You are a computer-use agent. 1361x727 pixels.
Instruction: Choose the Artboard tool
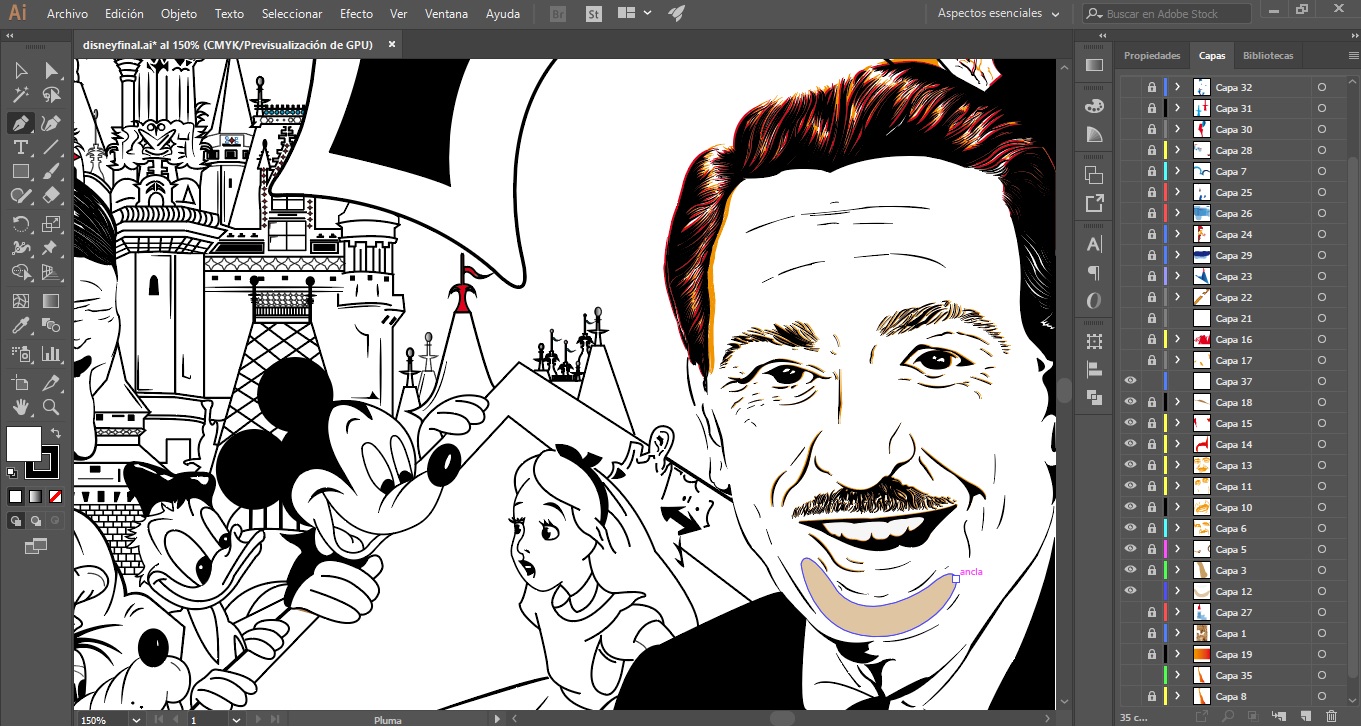[x=20, y=382]
